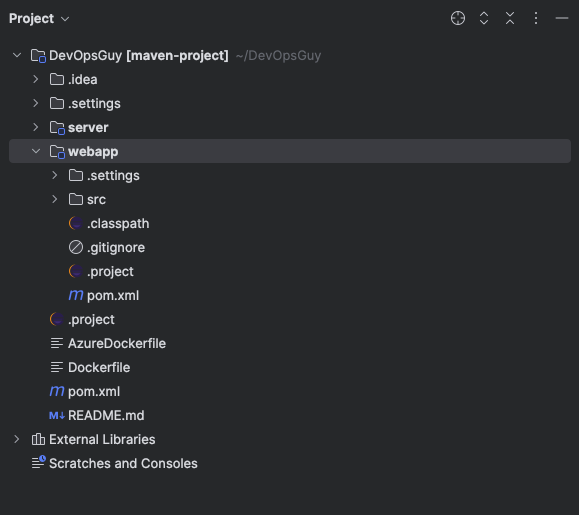
Task: Select the server label
Action: point(88,127)
